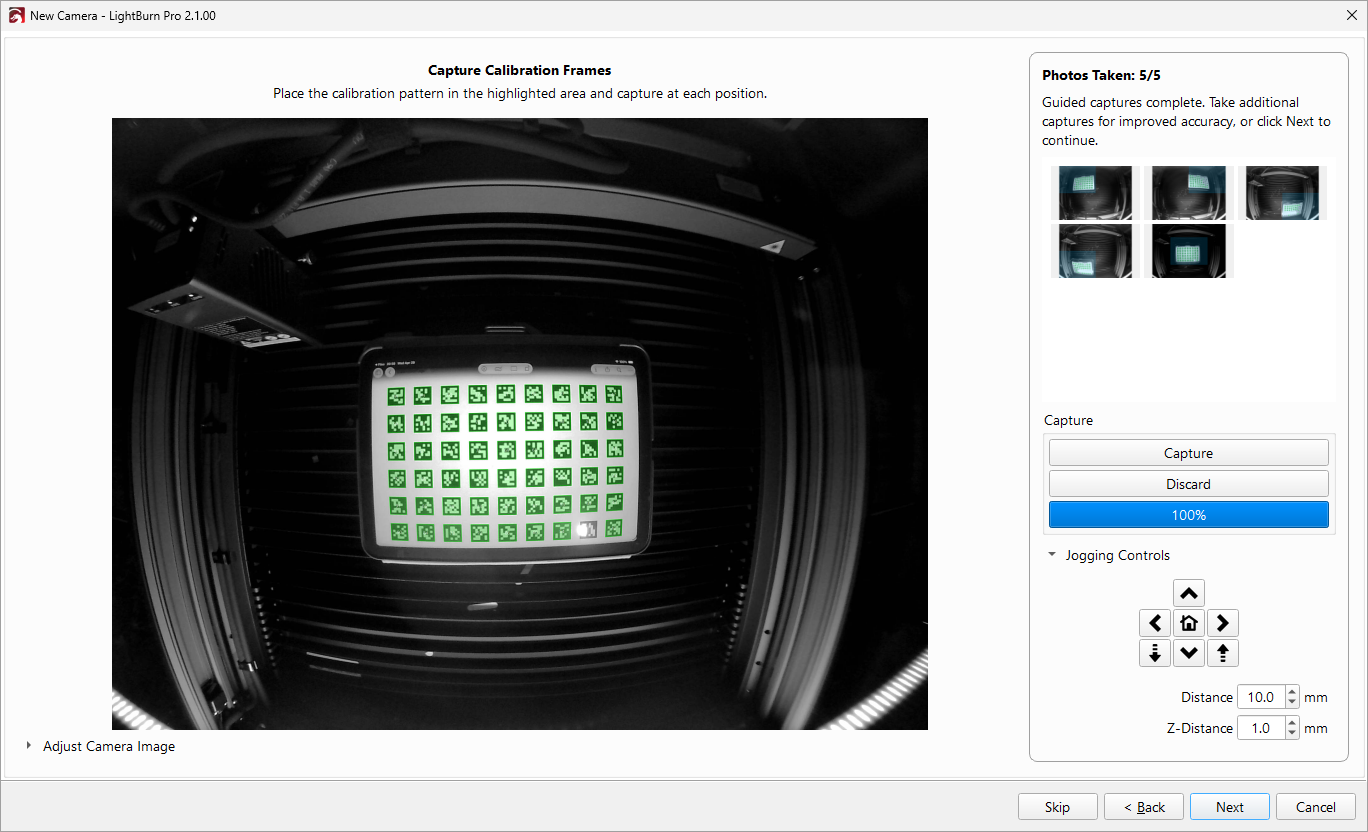
Task: Click the Distance input field showing 10.0
Action: (1261, 697)
